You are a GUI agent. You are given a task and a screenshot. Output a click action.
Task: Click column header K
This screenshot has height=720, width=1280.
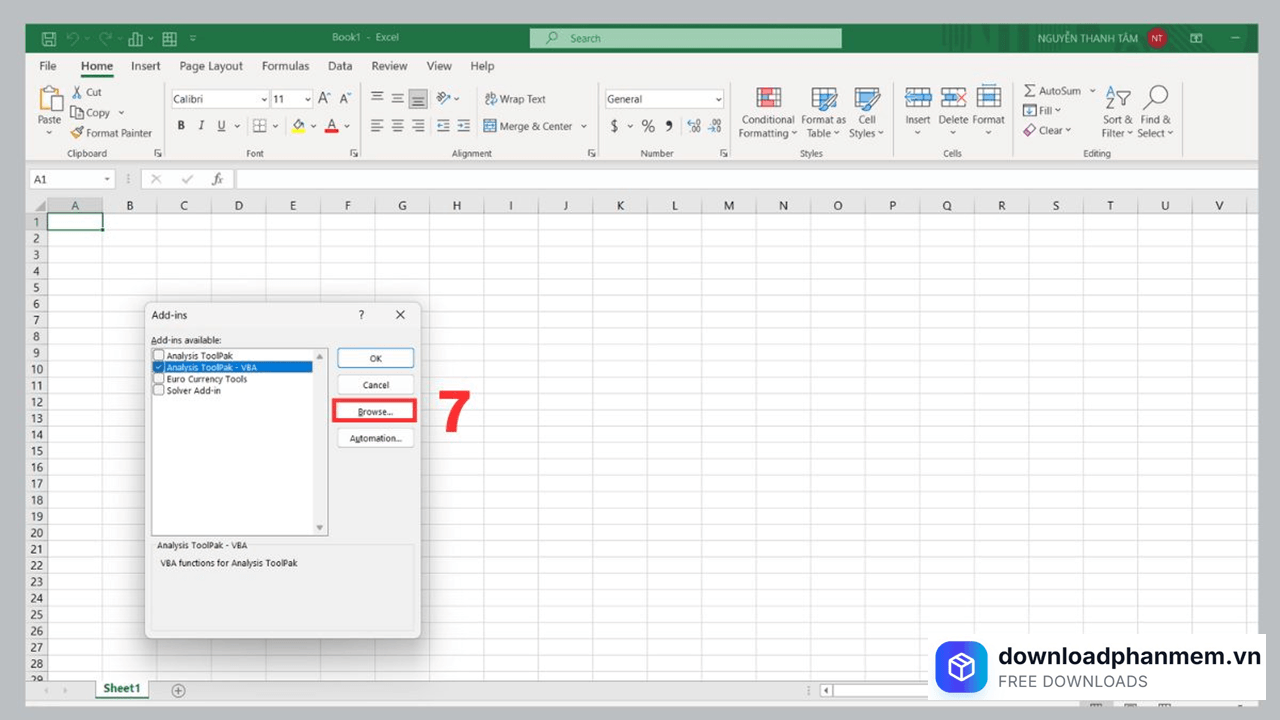pos(620,205)
